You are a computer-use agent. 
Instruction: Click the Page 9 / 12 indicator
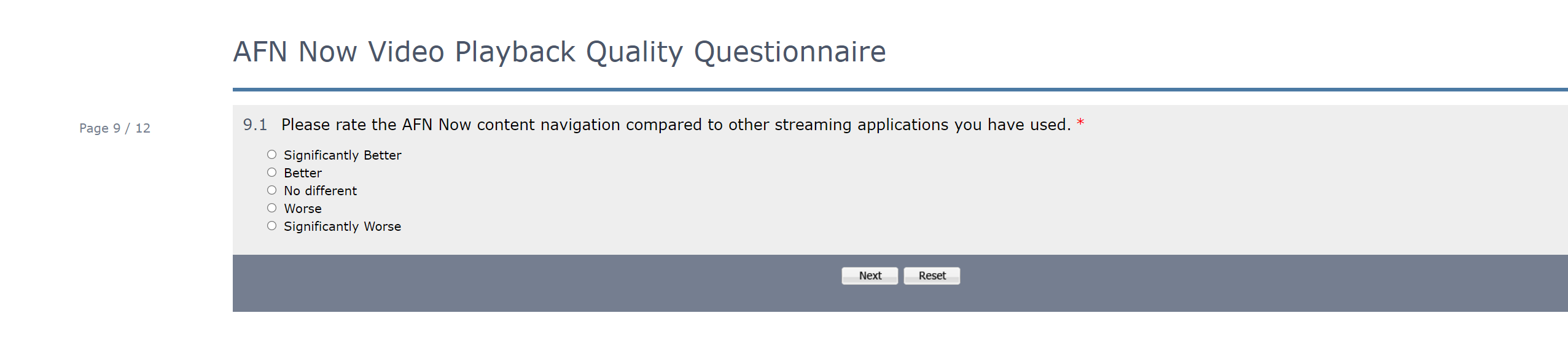coord(115,128)
